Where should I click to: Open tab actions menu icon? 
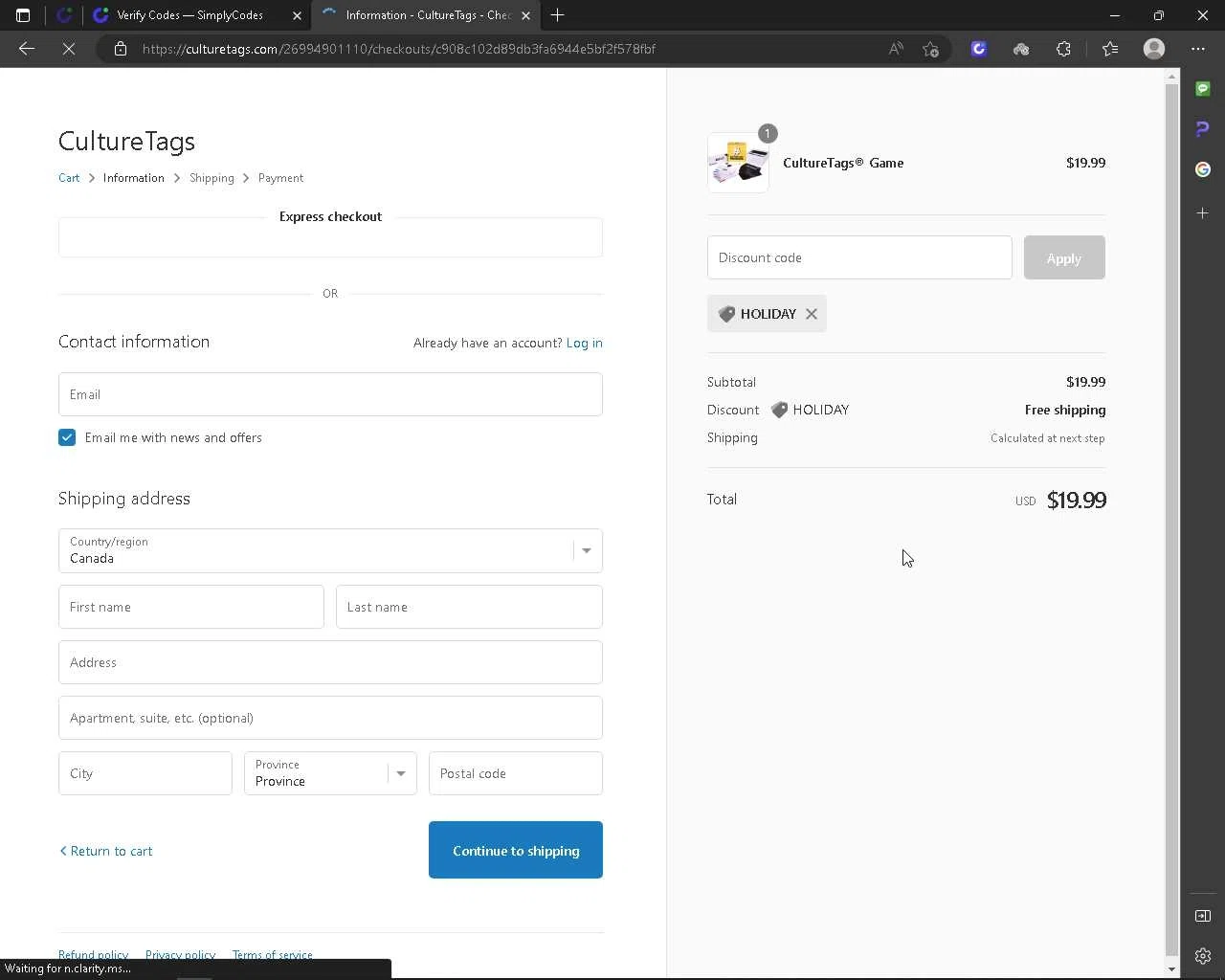(23, 15)
